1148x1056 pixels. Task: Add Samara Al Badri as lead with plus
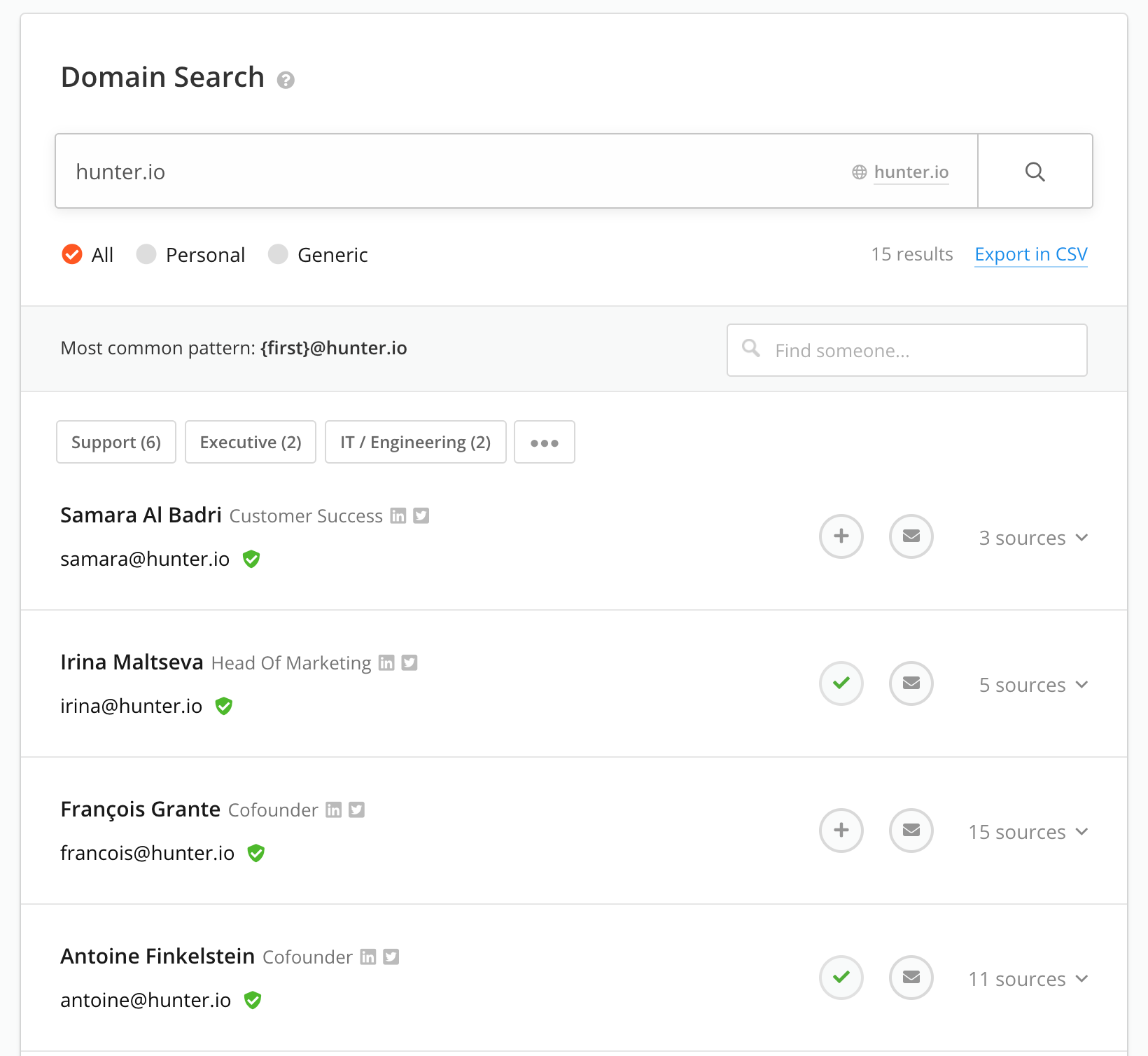[x=841, y=536]
